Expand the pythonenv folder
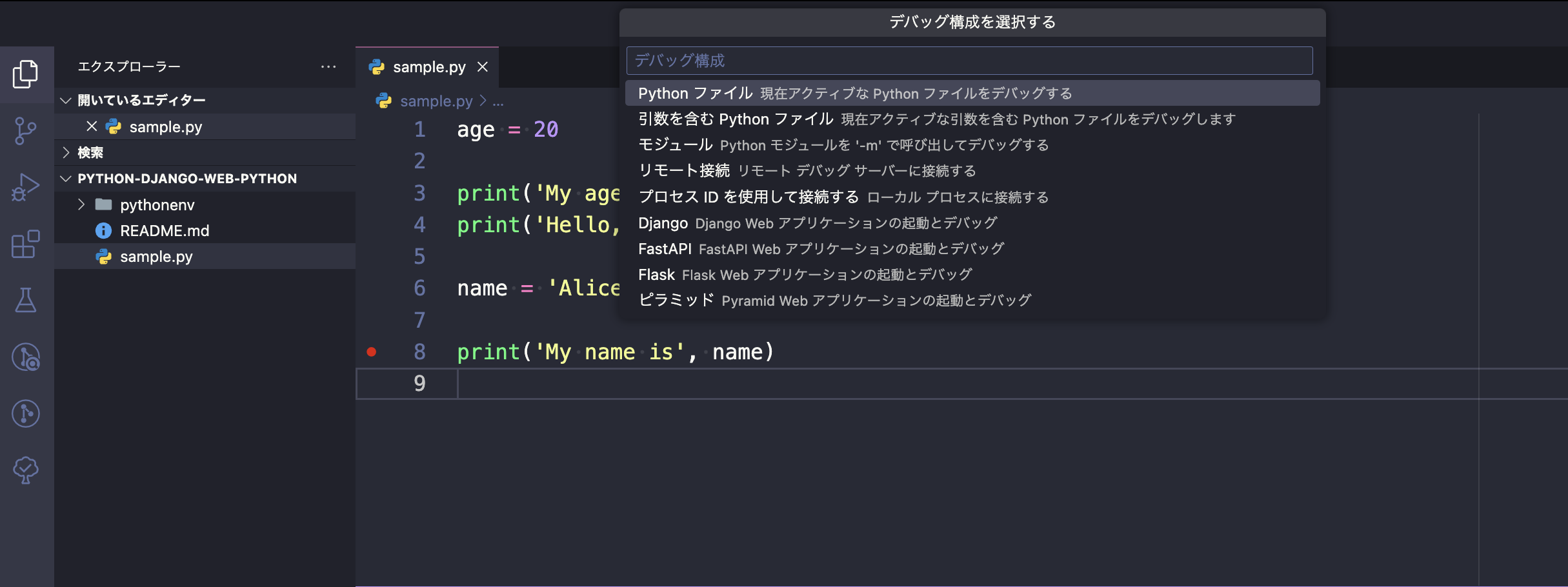The height and width of the screenshot is (587, 1568). (x=82, y=204)
